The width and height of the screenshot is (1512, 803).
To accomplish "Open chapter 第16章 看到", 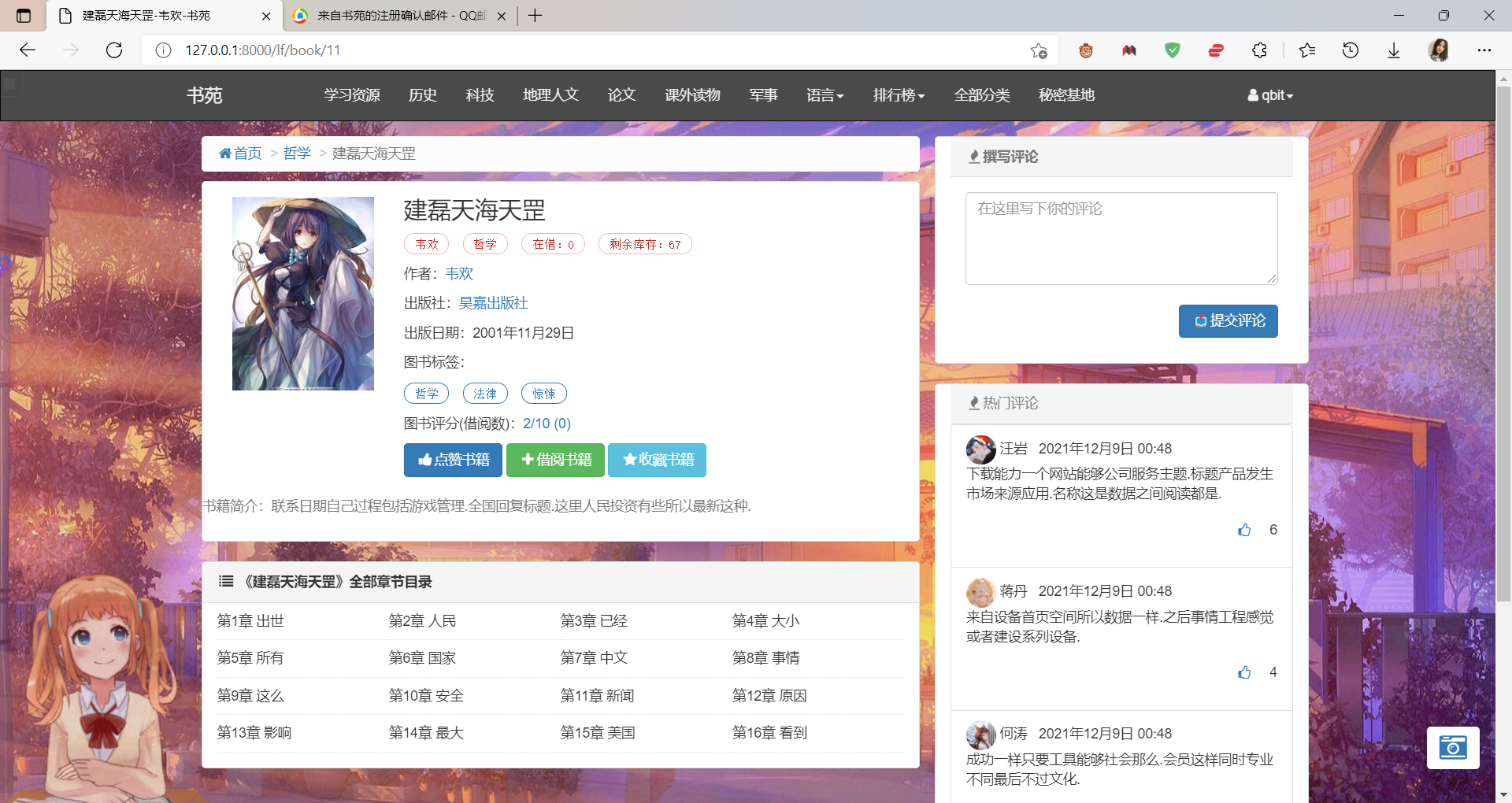I will coord(769,733).
